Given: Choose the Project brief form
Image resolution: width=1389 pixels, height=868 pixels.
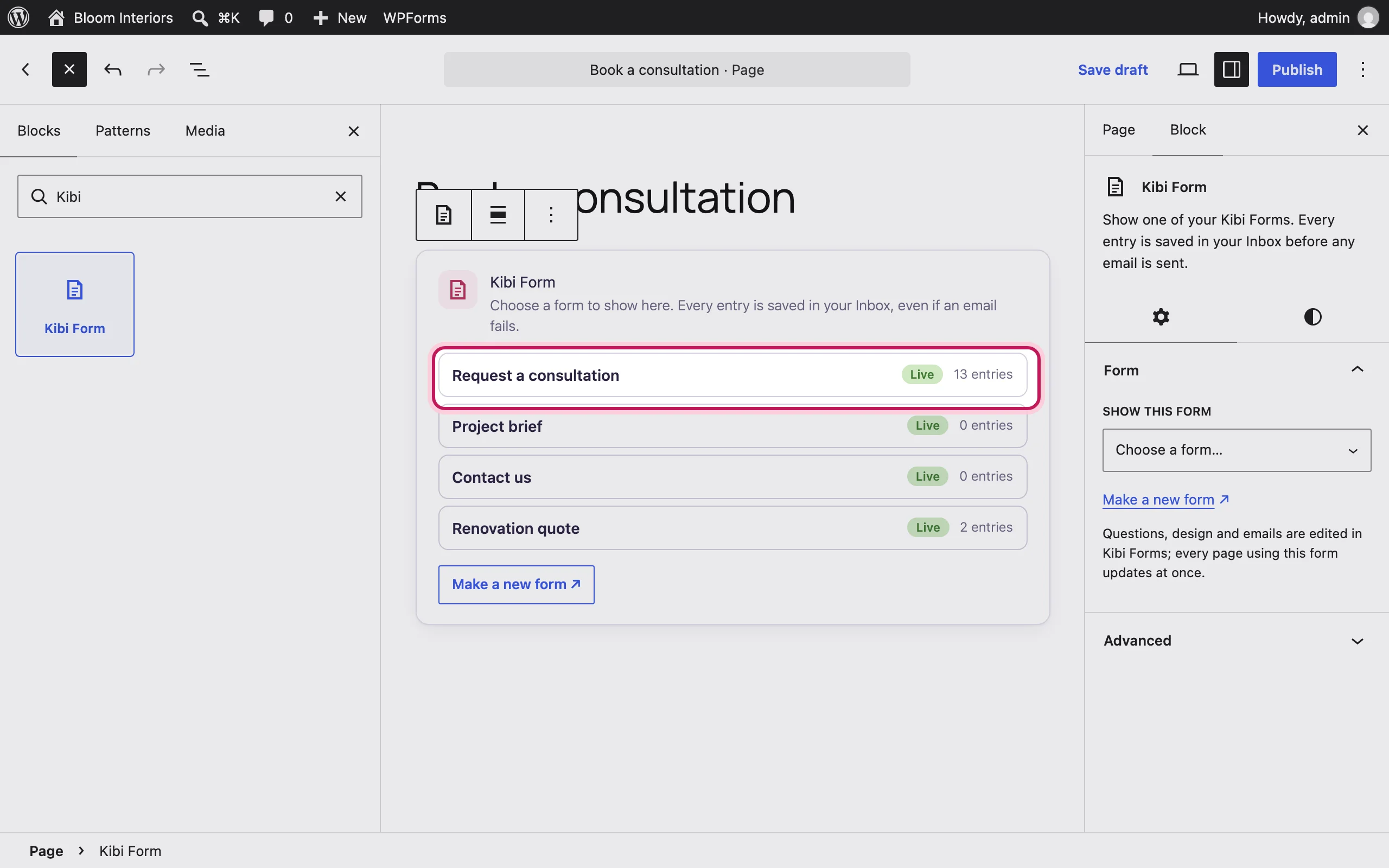Looking at the screenshot, I should coord(732,426).
